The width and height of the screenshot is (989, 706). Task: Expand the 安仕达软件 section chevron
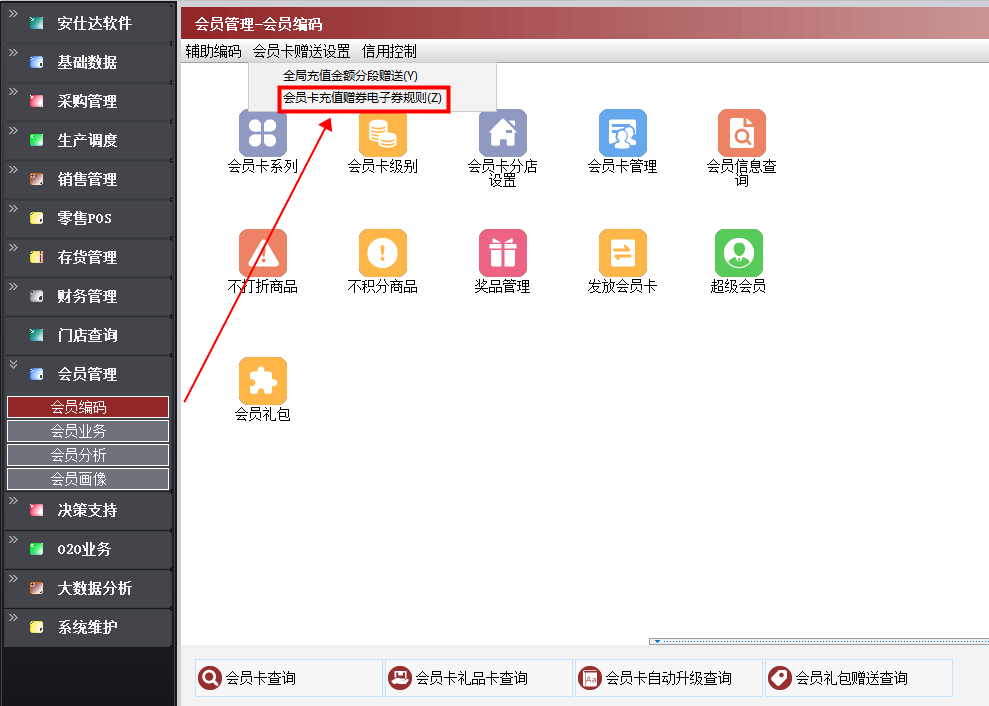pyautogui.click(x=13, y=13)
